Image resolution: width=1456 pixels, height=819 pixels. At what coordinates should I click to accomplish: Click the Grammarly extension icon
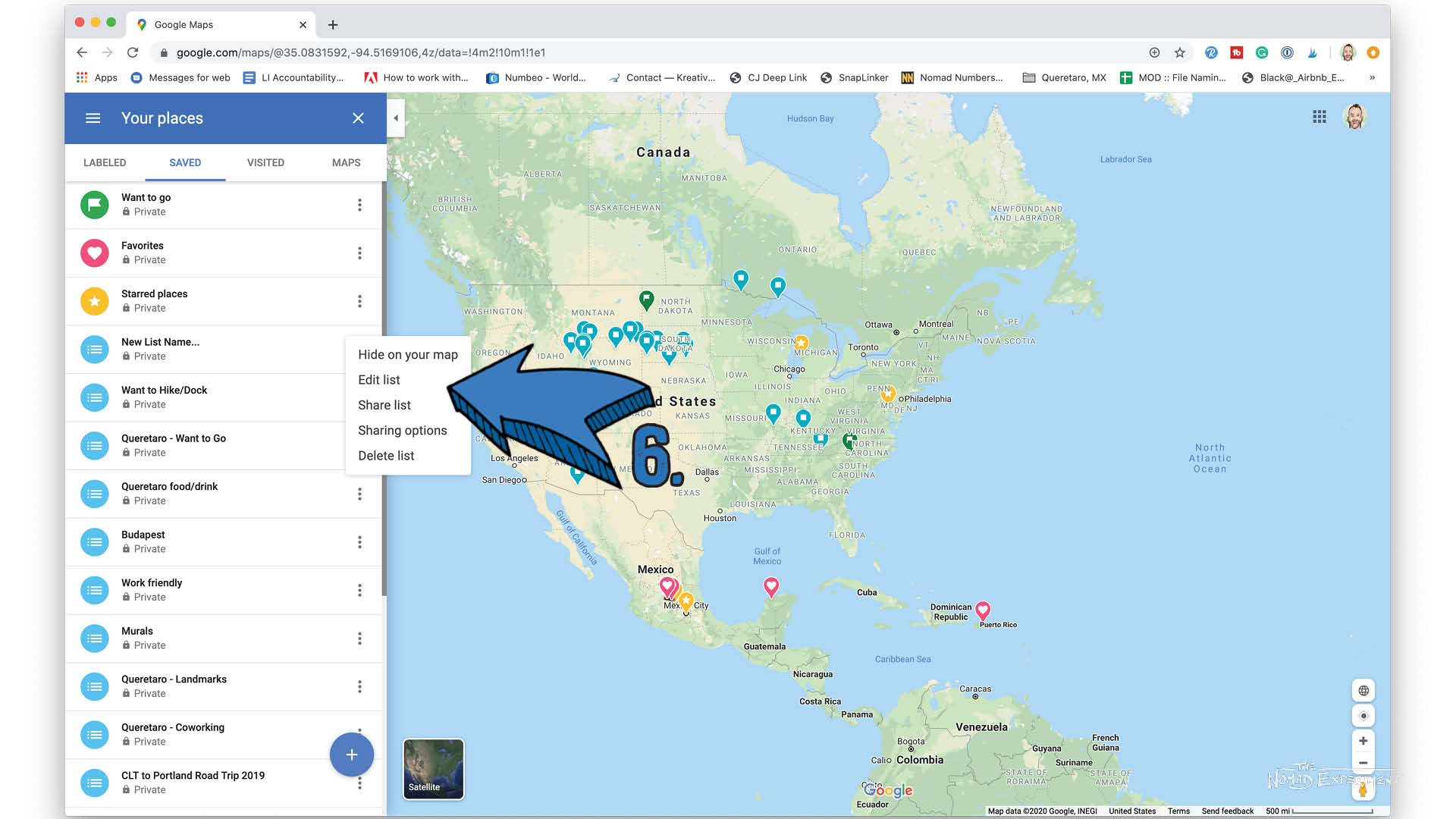tap(1262, 52)
